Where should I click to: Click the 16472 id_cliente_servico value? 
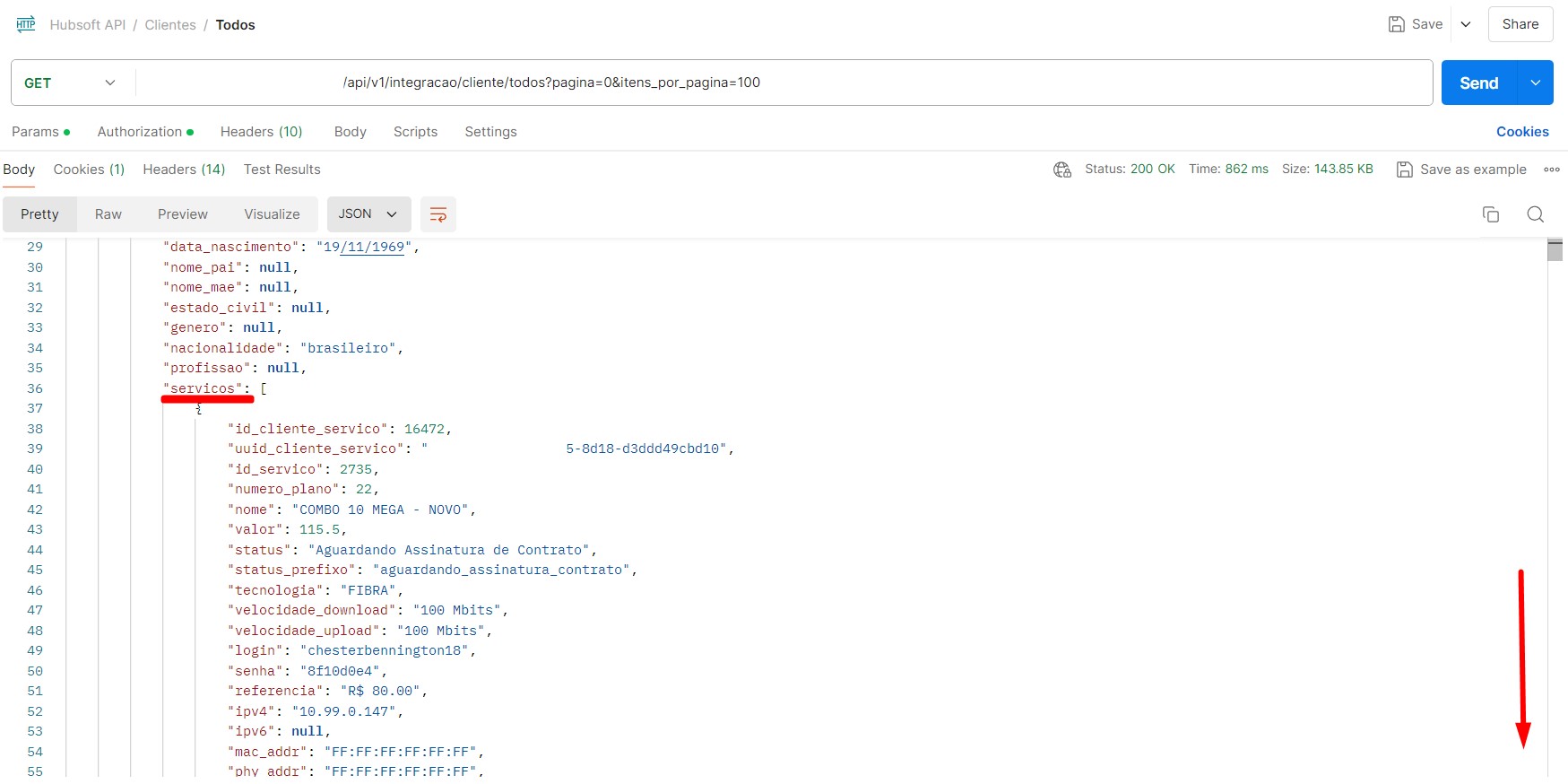[424, 429]
